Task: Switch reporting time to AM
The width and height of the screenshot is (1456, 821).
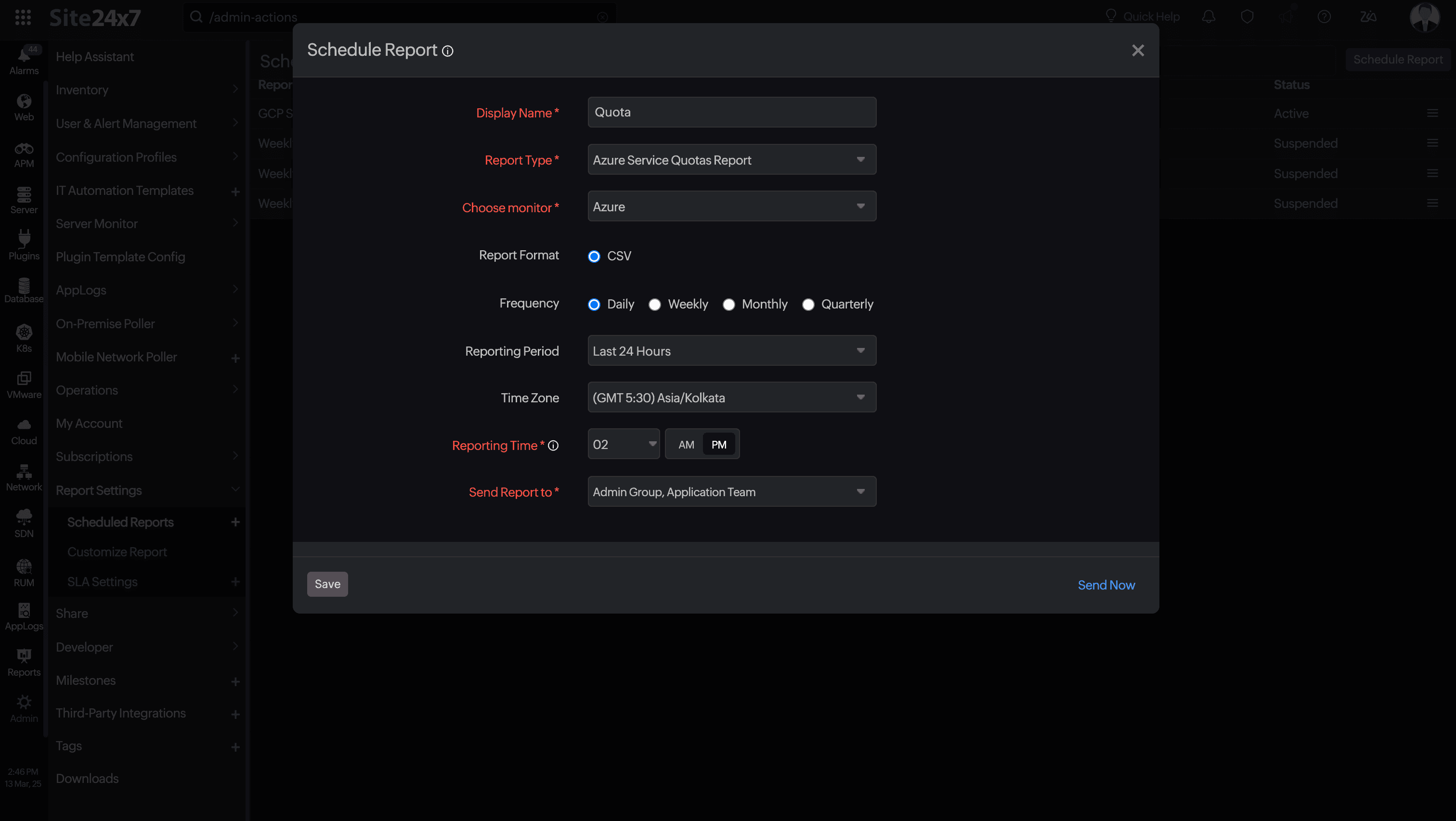Action: tap(686, 445)
